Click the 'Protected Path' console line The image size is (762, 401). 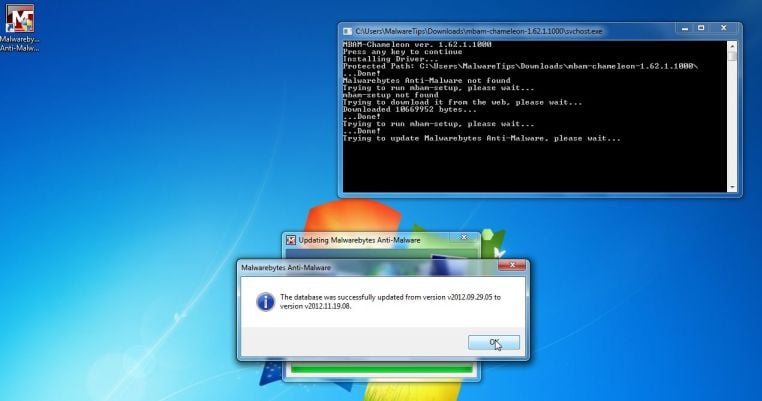(x=520, y=66)
